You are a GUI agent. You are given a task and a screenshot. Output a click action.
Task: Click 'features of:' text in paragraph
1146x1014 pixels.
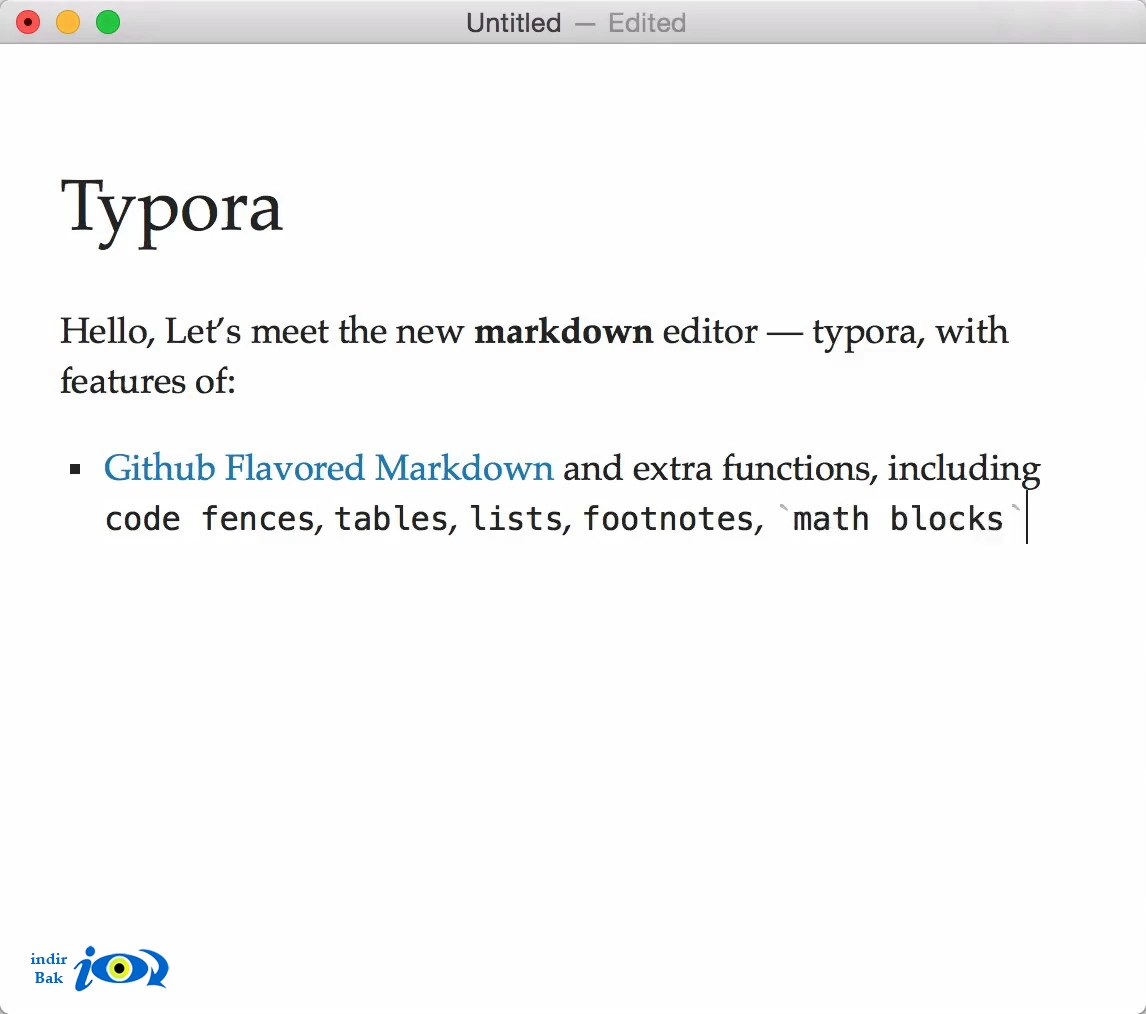148,382
